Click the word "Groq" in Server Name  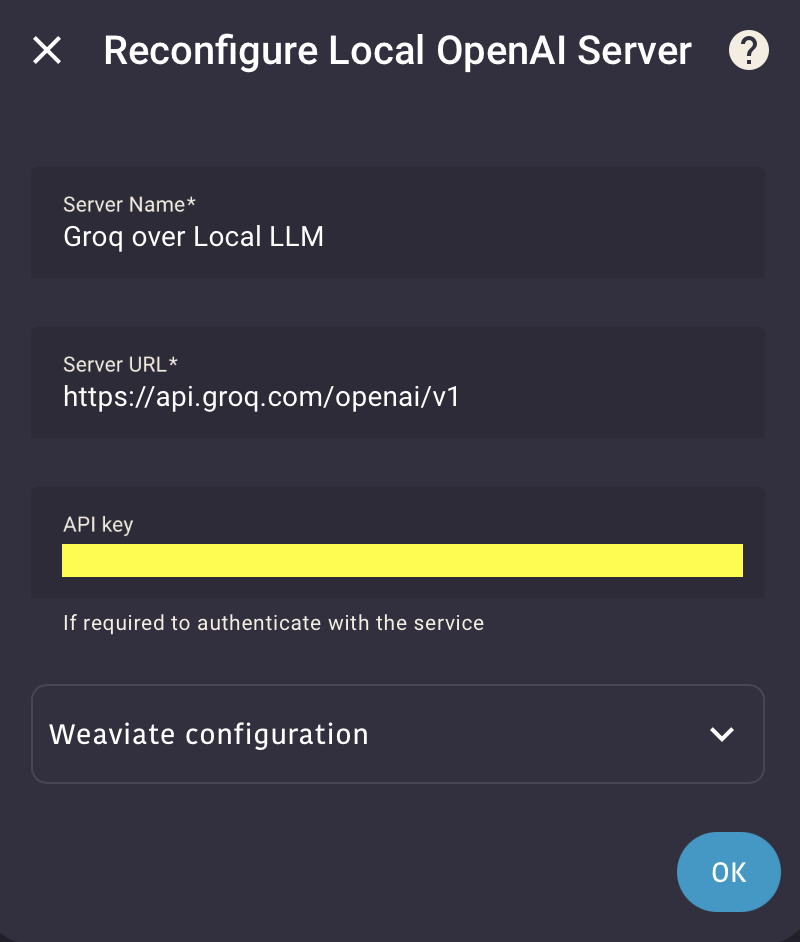click(88, 237)
